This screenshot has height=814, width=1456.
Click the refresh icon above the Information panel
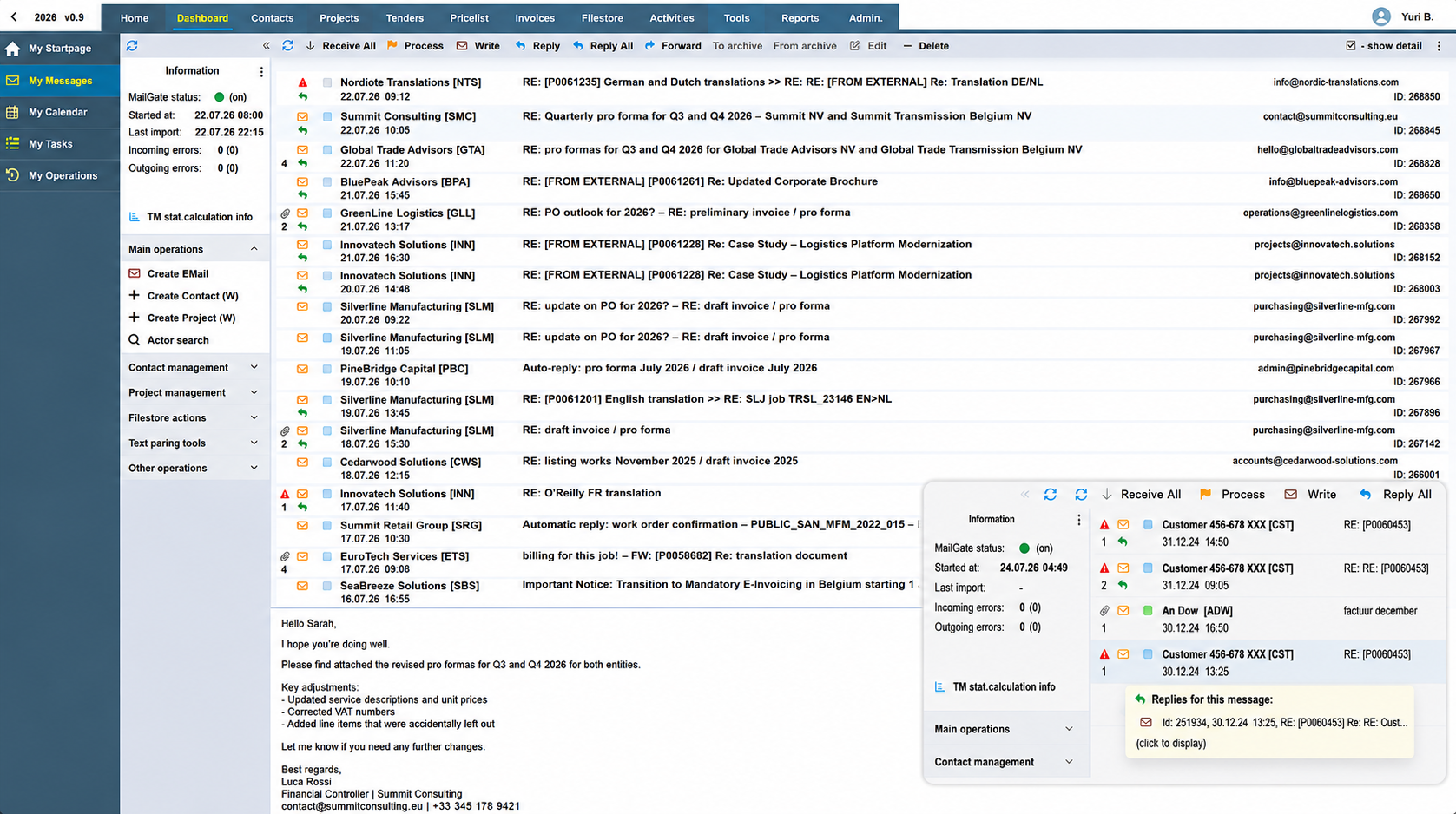[132, 46]
